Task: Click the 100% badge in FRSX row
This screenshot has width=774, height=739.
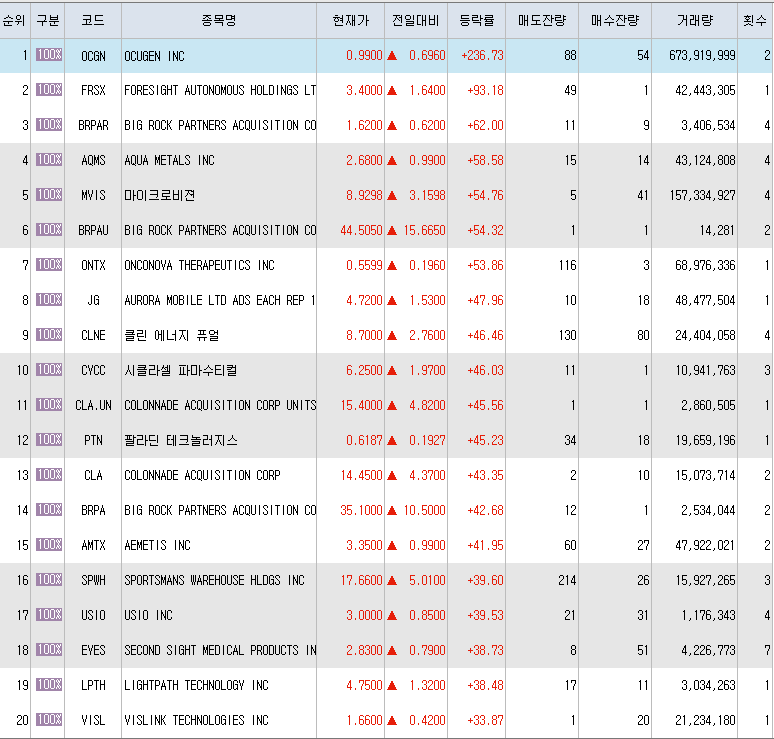Action: pyautogui.click(x=49, y=90)
